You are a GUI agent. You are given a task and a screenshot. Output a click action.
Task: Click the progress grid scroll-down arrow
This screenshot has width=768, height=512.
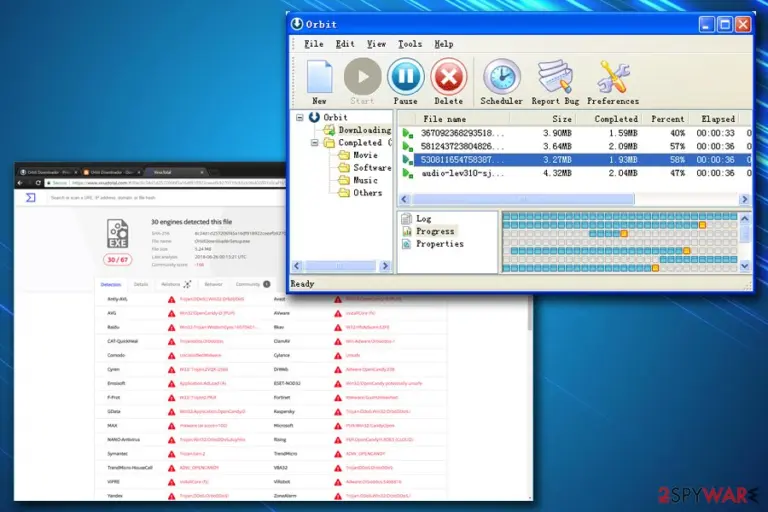[744, 266]
